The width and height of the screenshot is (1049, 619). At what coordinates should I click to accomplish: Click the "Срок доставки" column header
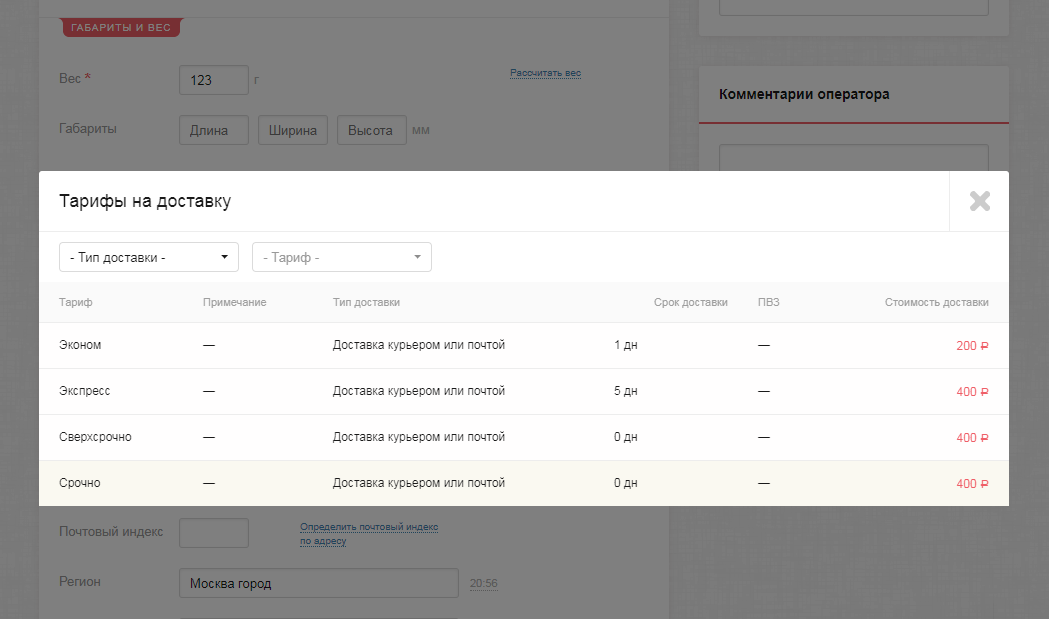click(690, 302)
